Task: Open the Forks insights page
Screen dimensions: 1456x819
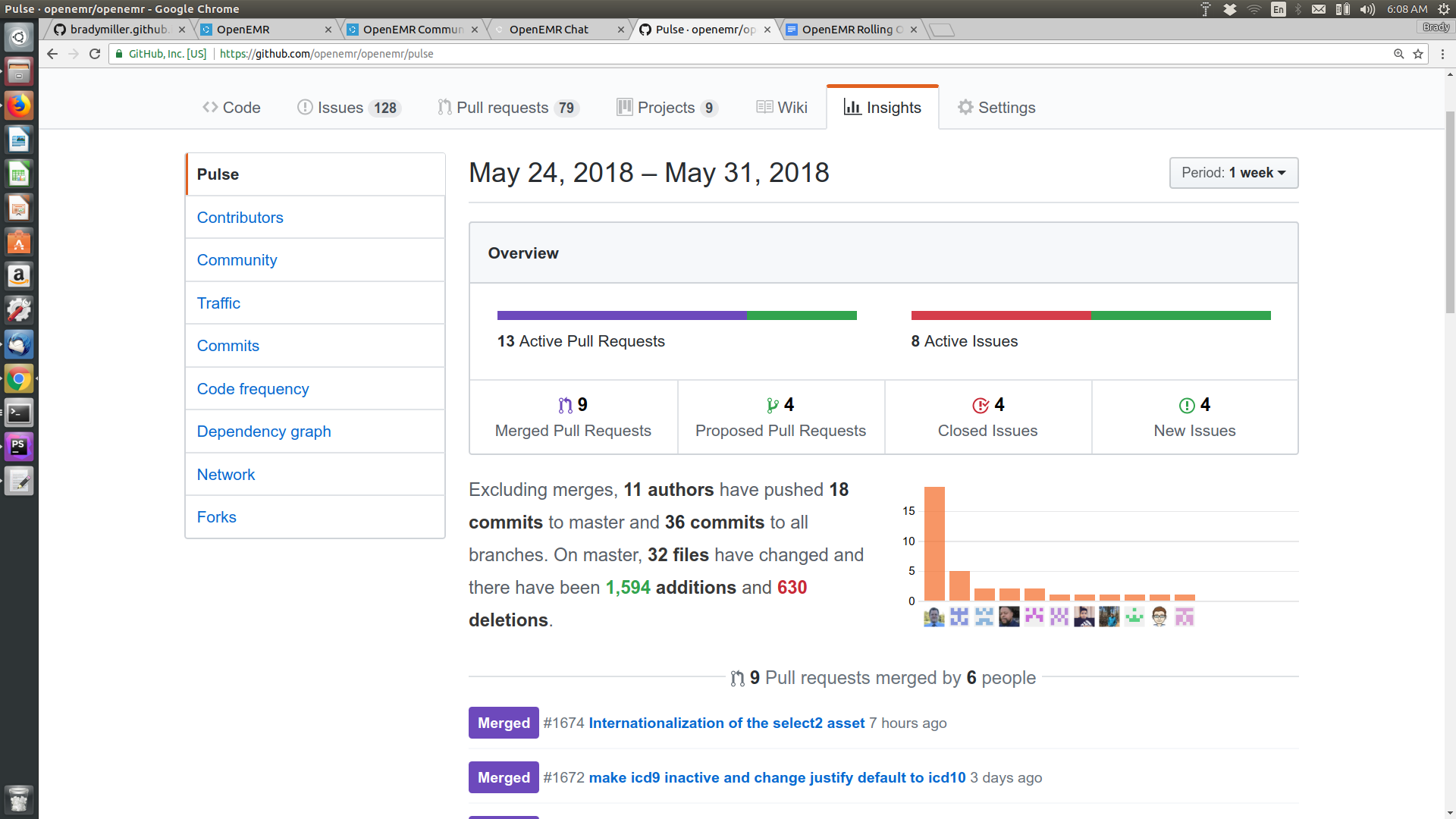Action: coord(216,517)
